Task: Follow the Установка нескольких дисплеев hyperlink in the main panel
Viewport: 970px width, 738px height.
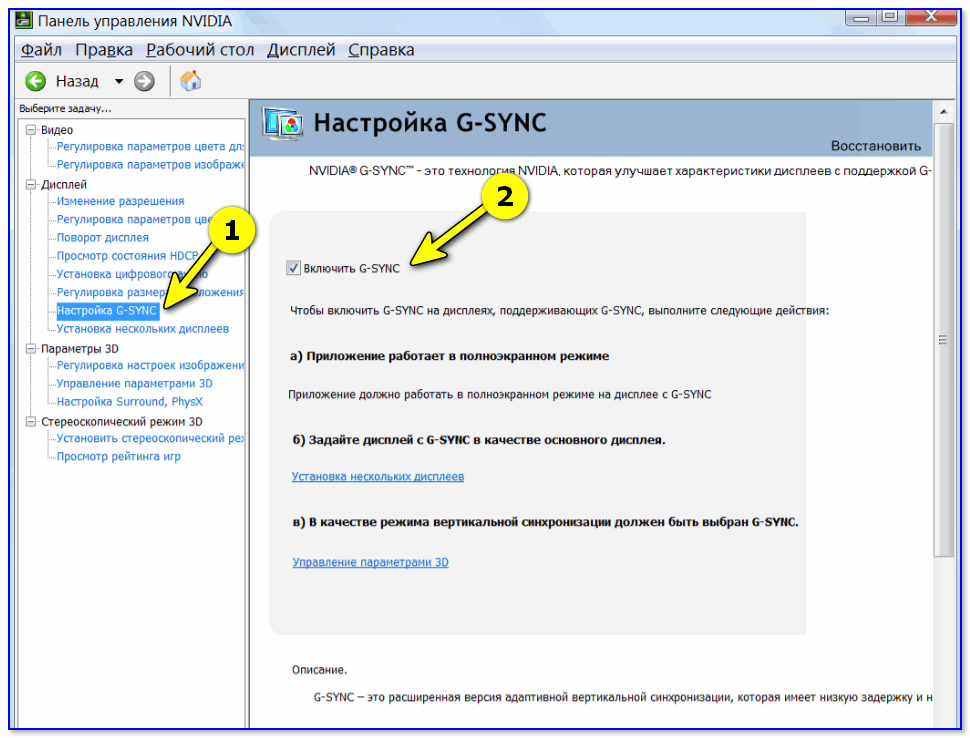Action: click(x=378, y=476)
